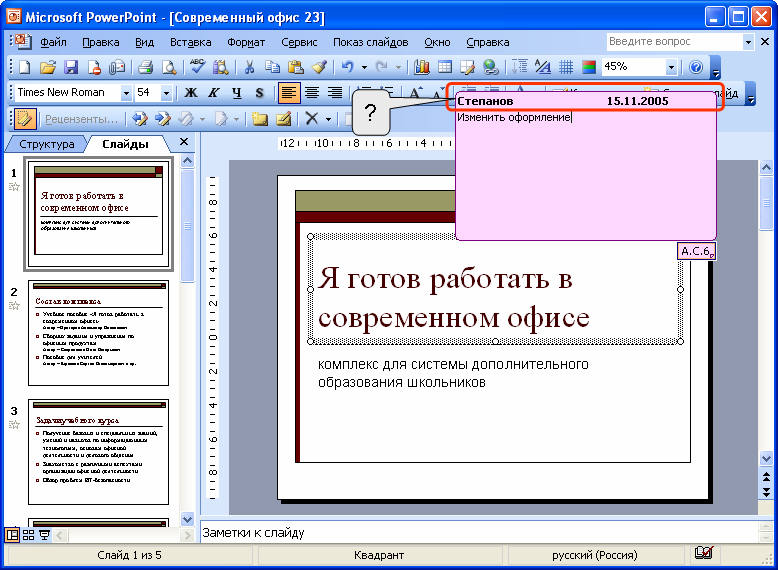Screen dimensions: 778x570
Task: Show or hide the grid
Action: pos(566,67)
